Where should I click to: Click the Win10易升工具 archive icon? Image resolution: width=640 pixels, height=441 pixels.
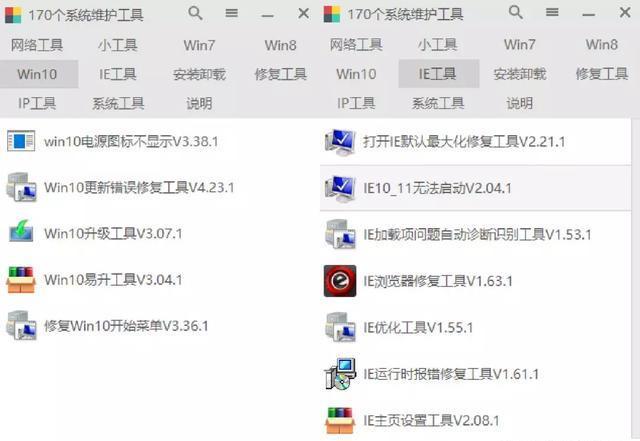tap(21, 280)
